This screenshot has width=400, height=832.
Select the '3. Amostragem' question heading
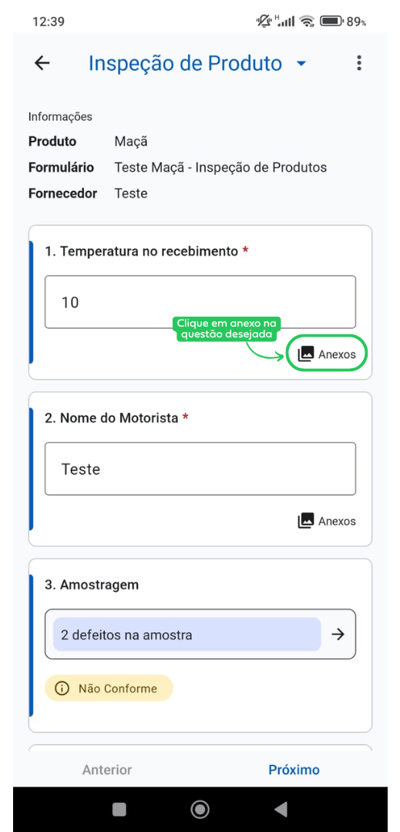pos(92,585)
